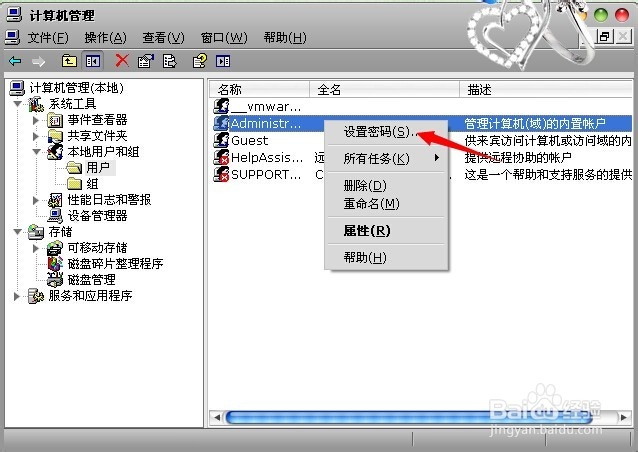The image size is (638, 452).
Task: Click the Export List toolbar icon
Action: (169, 61)
